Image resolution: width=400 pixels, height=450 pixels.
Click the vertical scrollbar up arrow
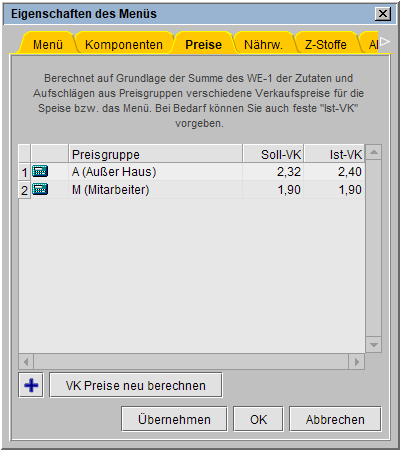tap(374, 152)
